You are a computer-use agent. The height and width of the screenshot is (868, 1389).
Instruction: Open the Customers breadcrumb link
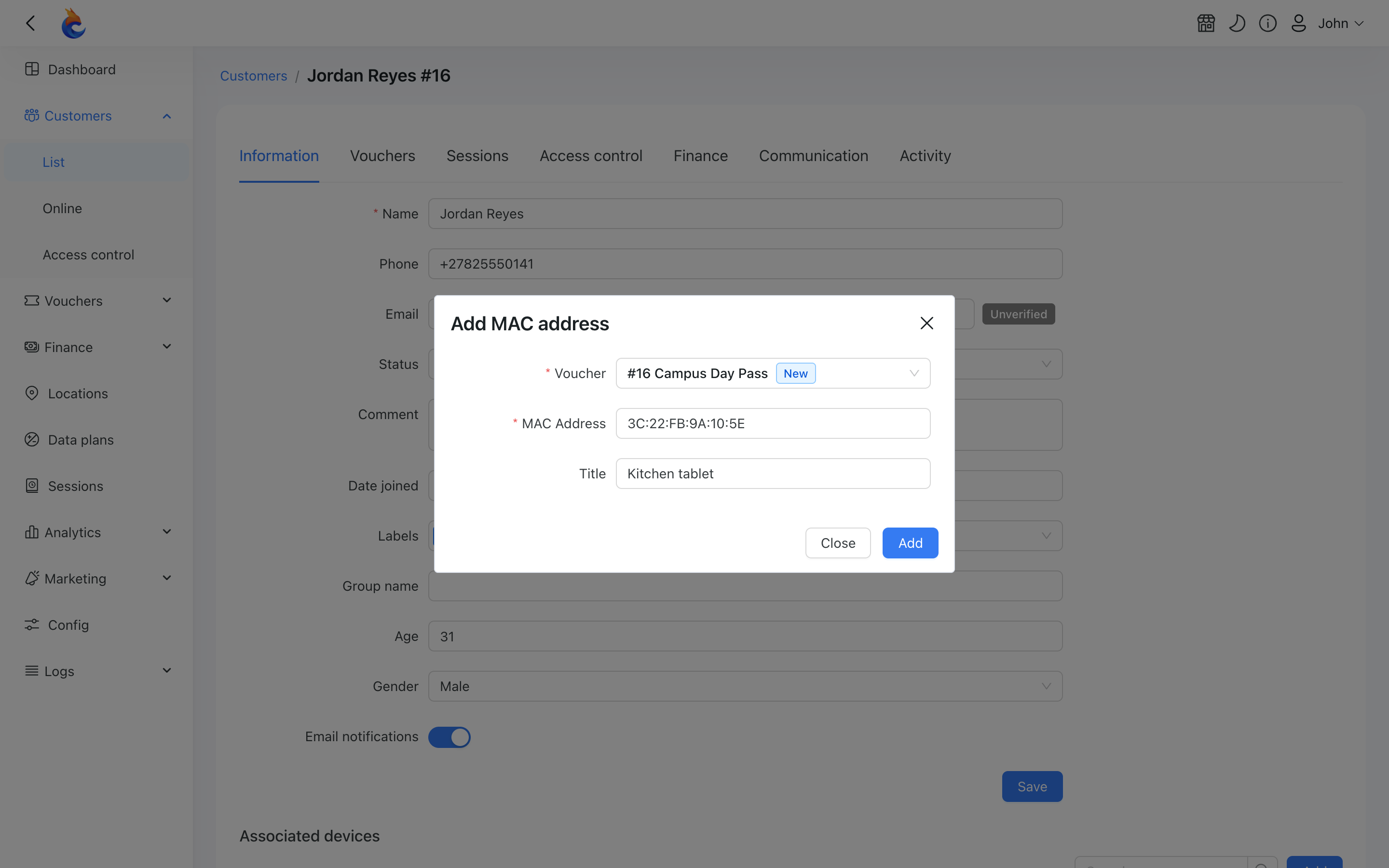(254, 76)
